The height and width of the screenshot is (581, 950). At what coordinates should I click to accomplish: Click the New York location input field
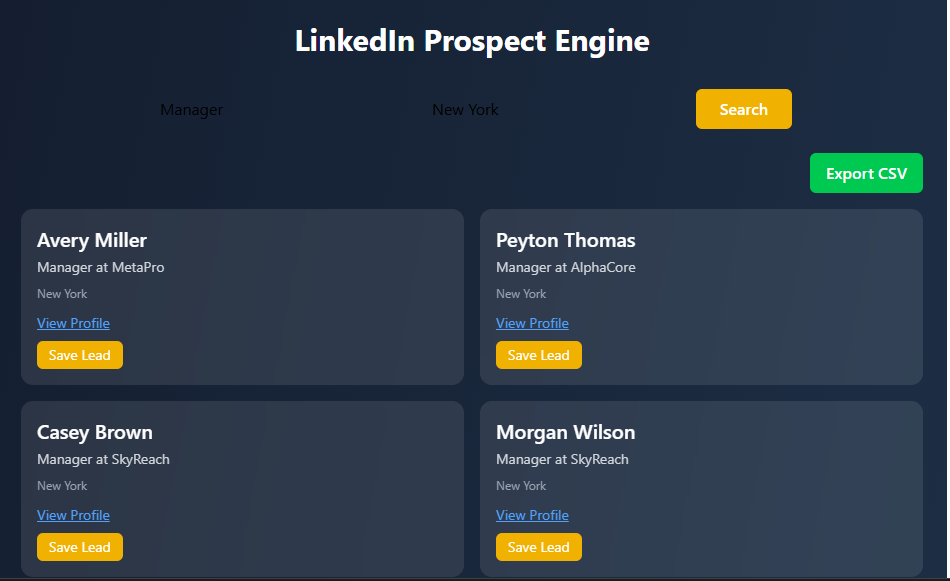(465, 110)
